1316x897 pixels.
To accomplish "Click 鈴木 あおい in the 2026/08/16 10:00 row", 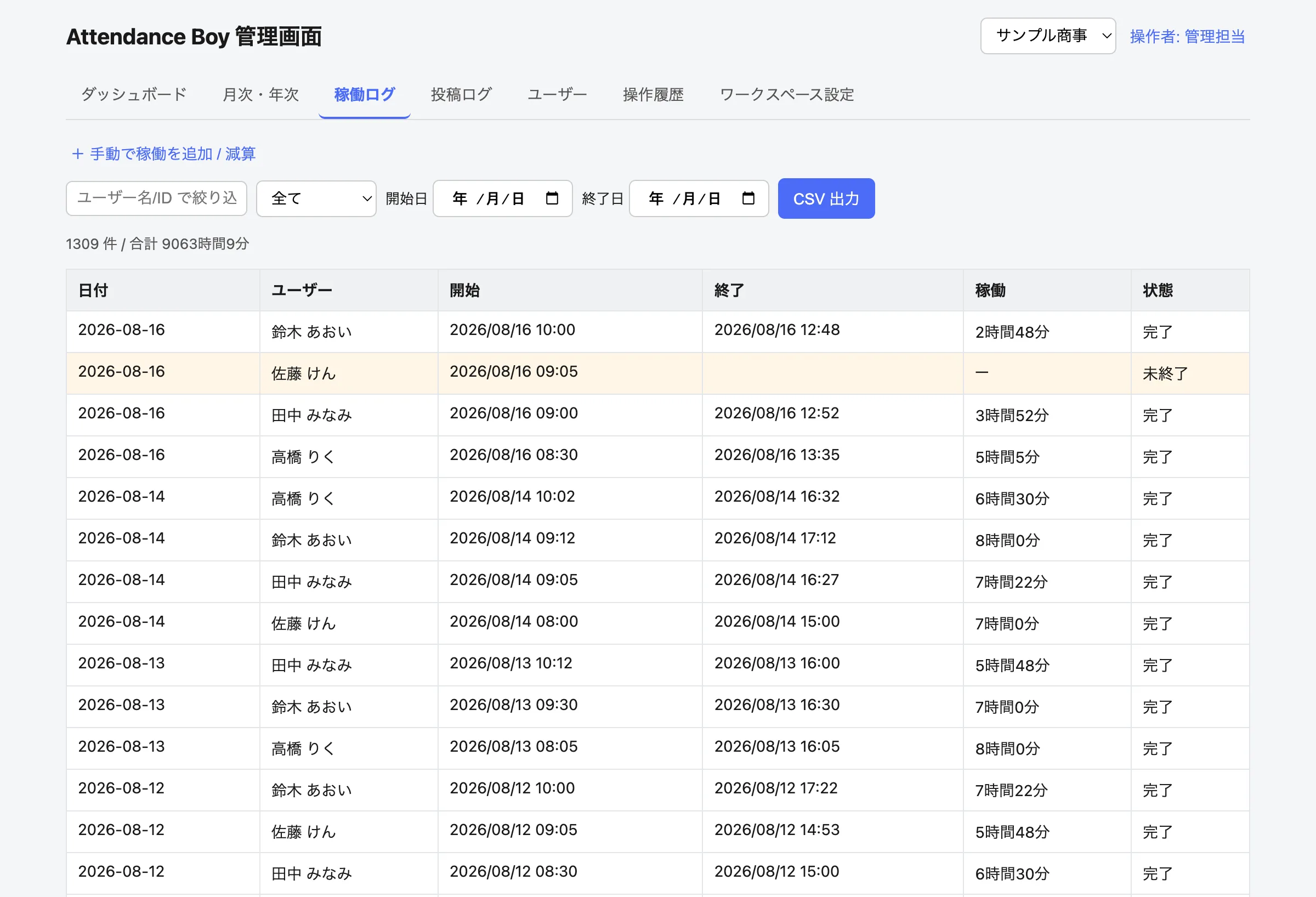I will (311, 331).
